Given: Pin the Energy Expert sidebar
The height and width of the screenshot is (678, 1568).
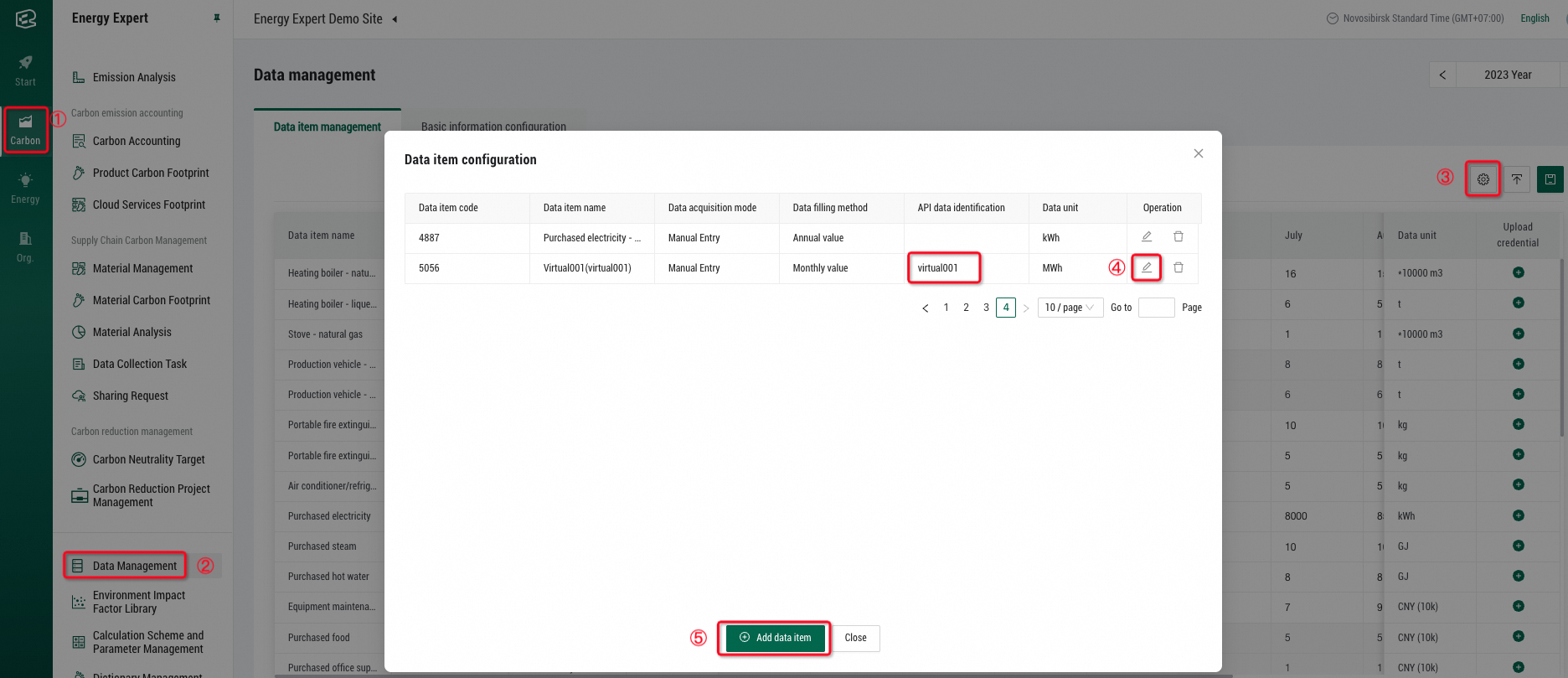Looking at the screenshot, I should [217, 18].
